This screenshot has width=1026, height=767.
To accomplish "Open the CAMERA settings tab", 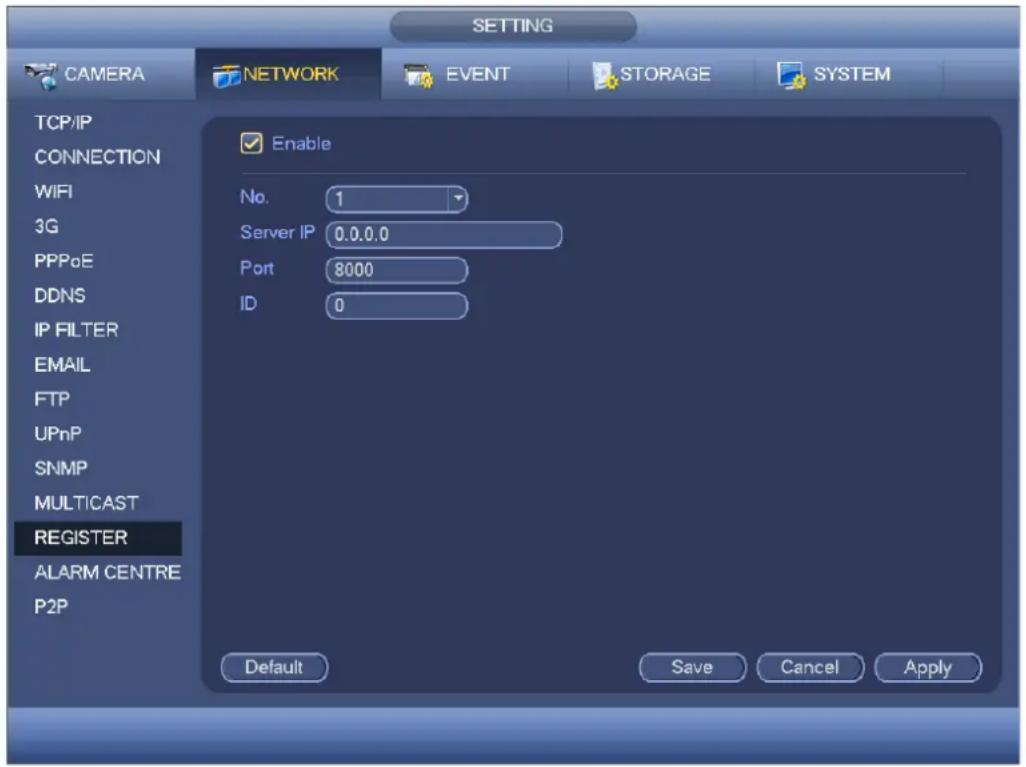I will pos(101,74).
